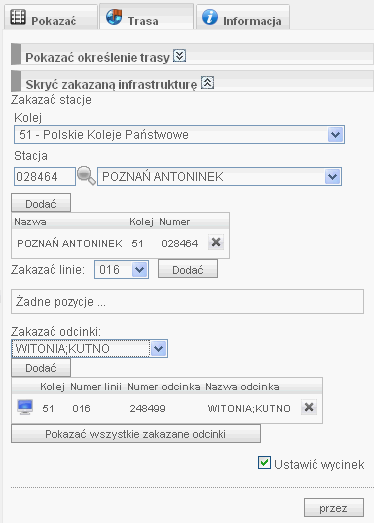
Task: Expand Pokazać określenie trasy section
Action: [179, 56]
